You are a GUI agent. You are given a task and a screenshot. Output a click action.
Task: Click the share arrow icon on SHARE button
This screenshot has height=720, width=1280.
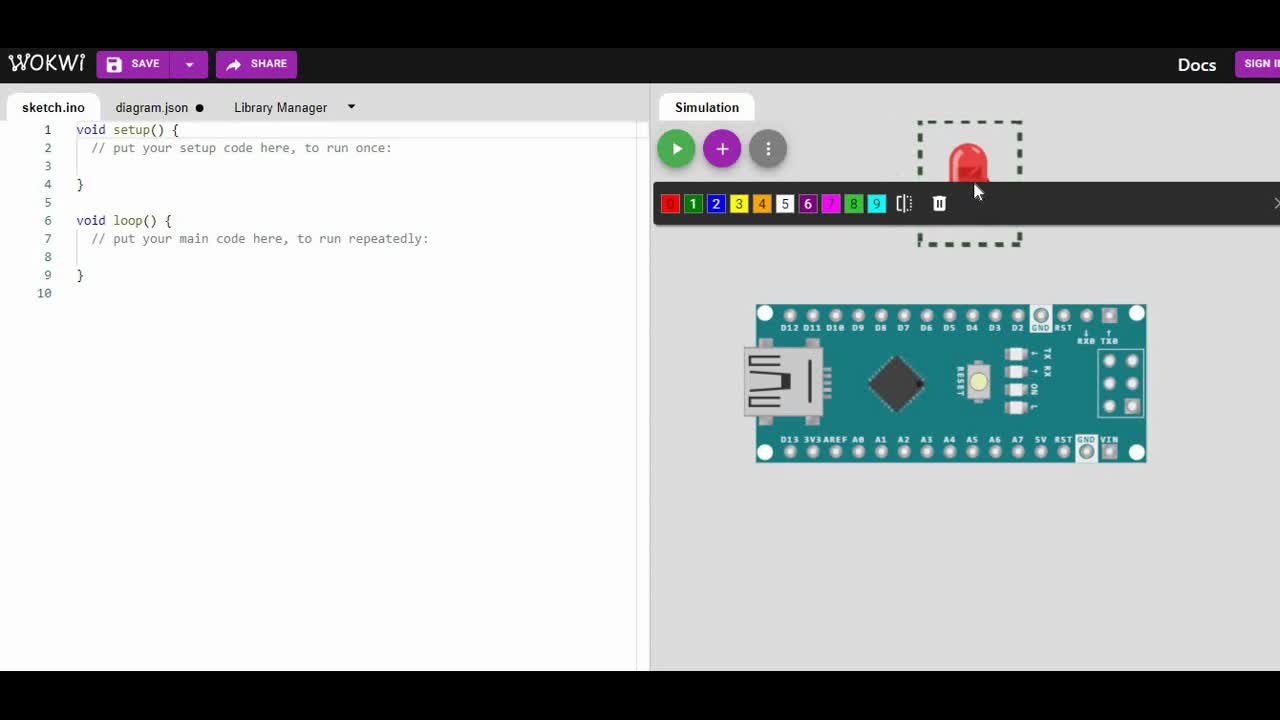point(234,64)
